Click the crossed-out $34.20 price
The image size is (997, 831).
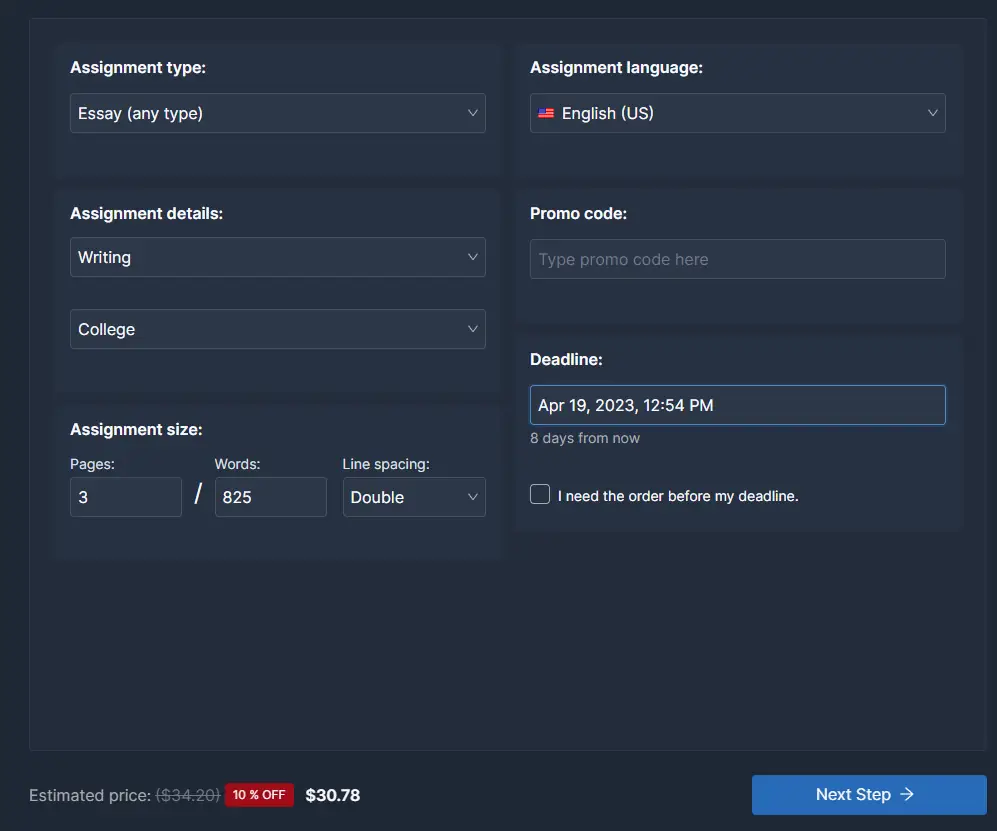(x=188, y=795)
